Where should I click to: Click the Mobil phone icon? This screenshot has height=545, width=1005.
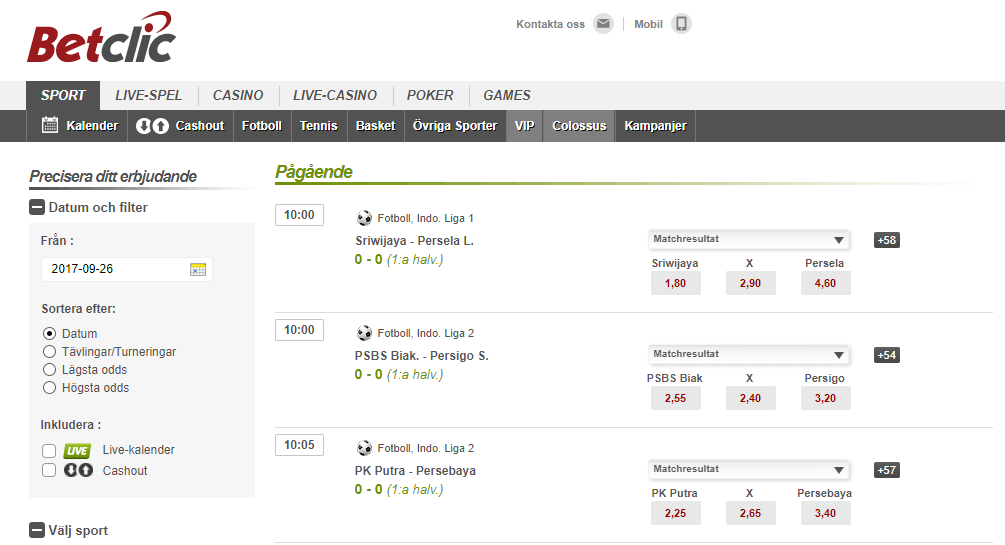coord(681,24)
